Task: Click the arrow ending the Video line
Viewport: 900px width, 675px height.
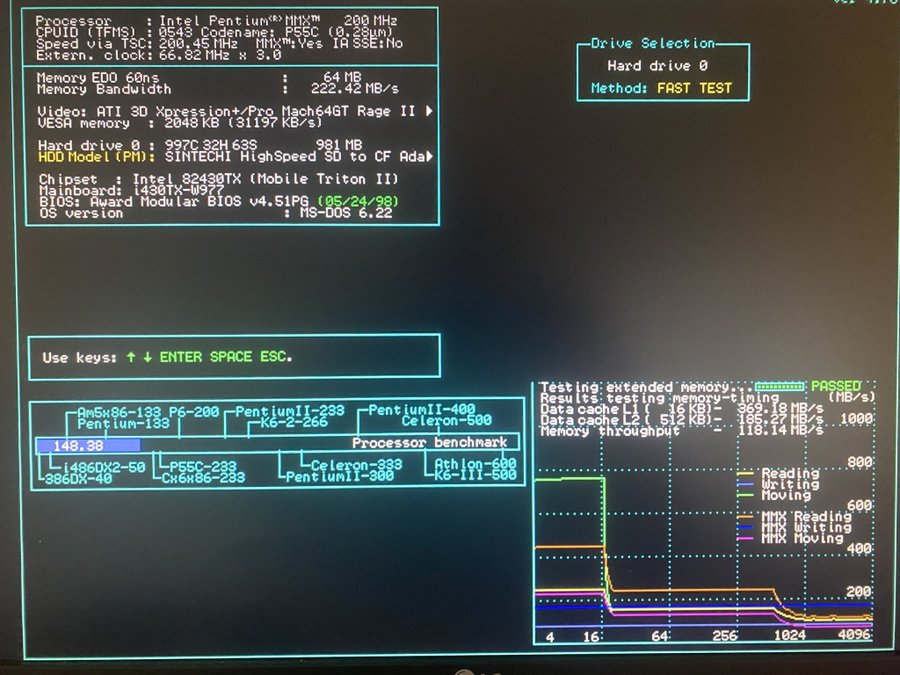Action: pos(429,111)
